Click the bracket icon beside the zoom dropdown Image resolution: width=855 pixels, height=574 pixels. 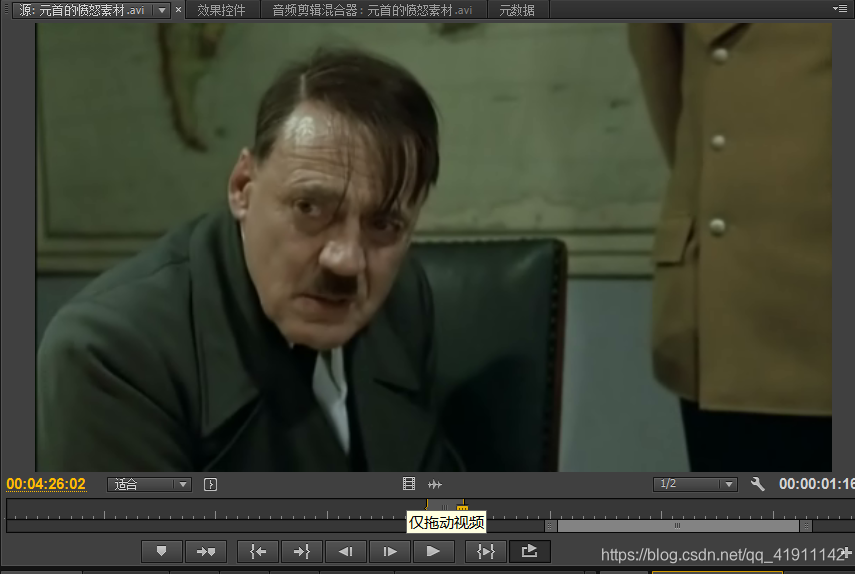point(210,484)
